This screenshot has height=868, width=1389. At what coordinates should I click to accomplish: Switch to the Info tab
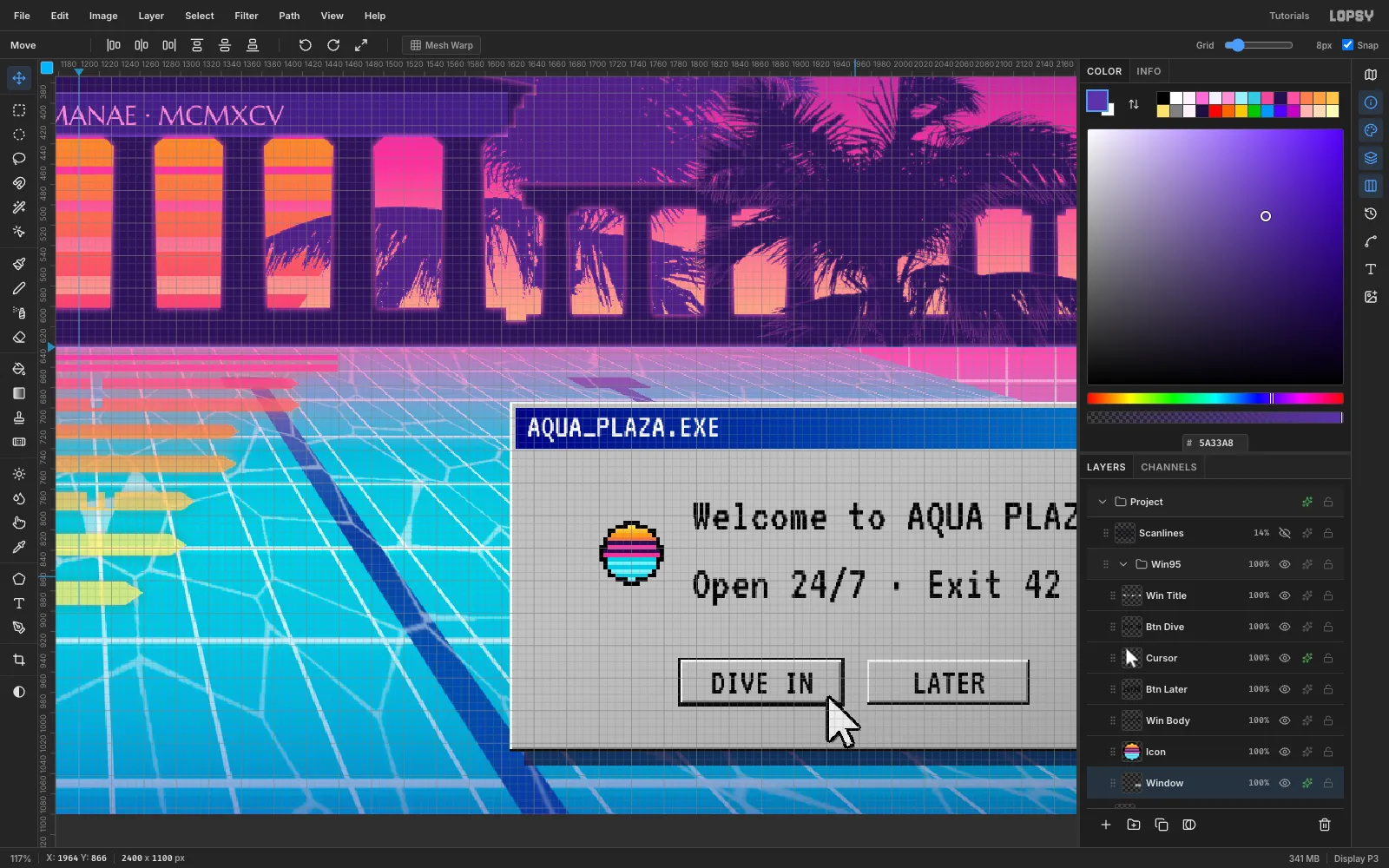(1149, 71)
